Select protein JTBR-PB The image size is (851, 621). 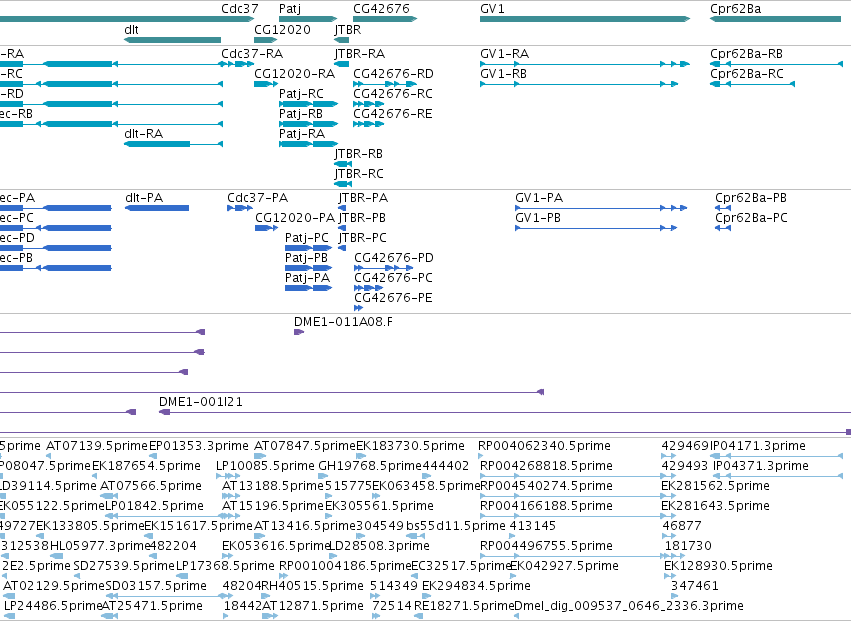pyautogui.click(x=362, y=218)
